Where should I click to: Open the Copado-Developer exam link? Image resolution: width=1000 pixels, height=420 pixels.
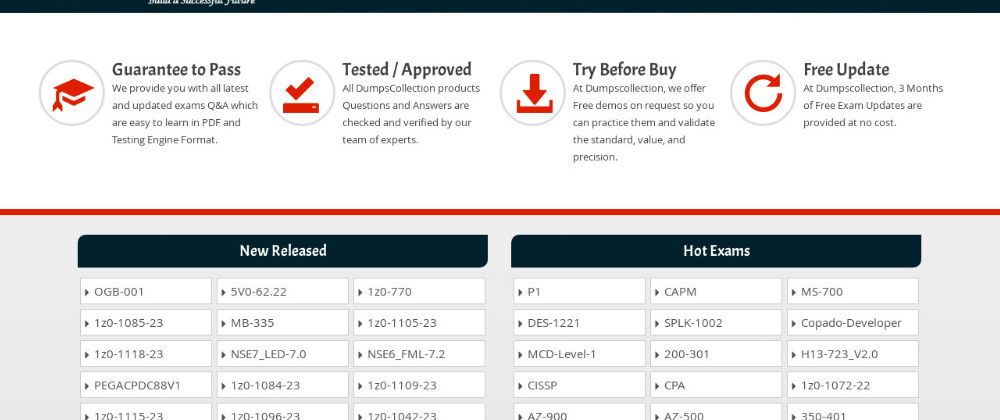click(851, 323)
